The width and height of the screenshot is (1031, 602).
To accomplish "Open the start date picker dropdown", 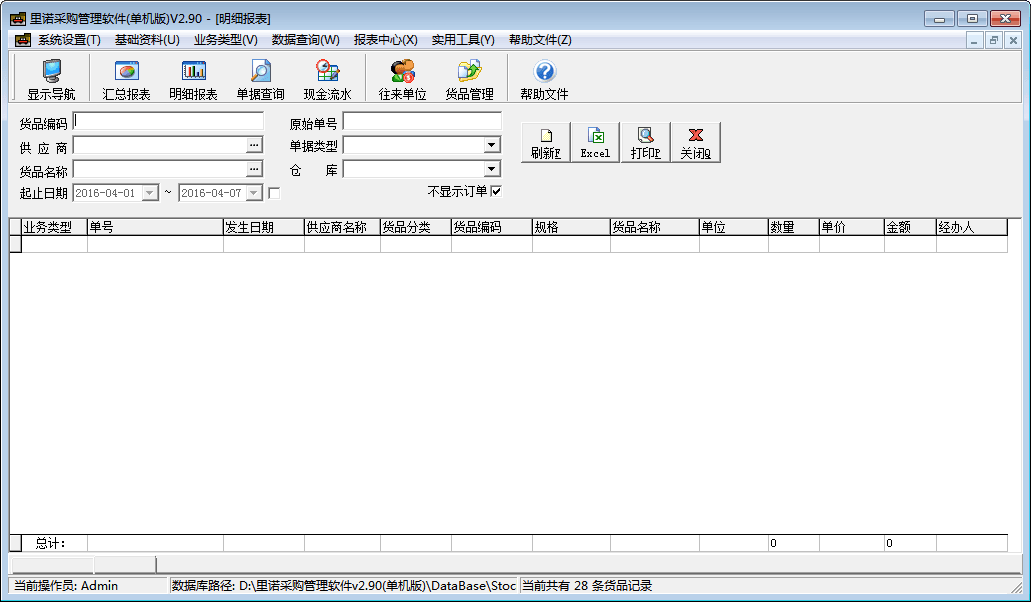I will pyautogui.click(x=150, y=193).
